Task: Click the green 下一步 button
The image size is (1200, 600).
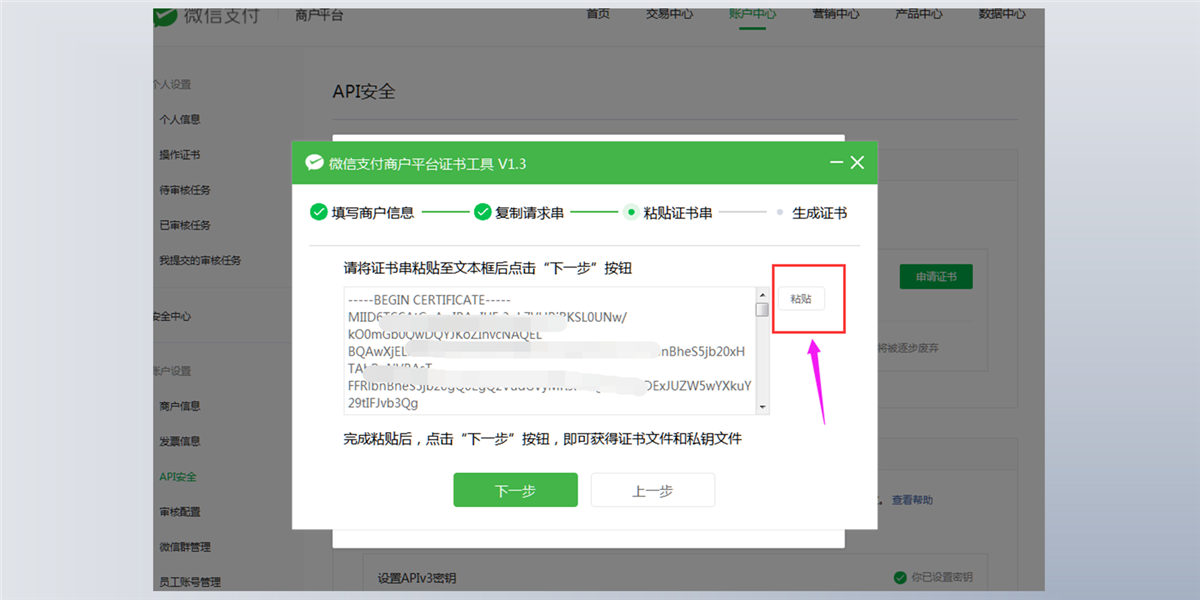Action: point(515,490)
